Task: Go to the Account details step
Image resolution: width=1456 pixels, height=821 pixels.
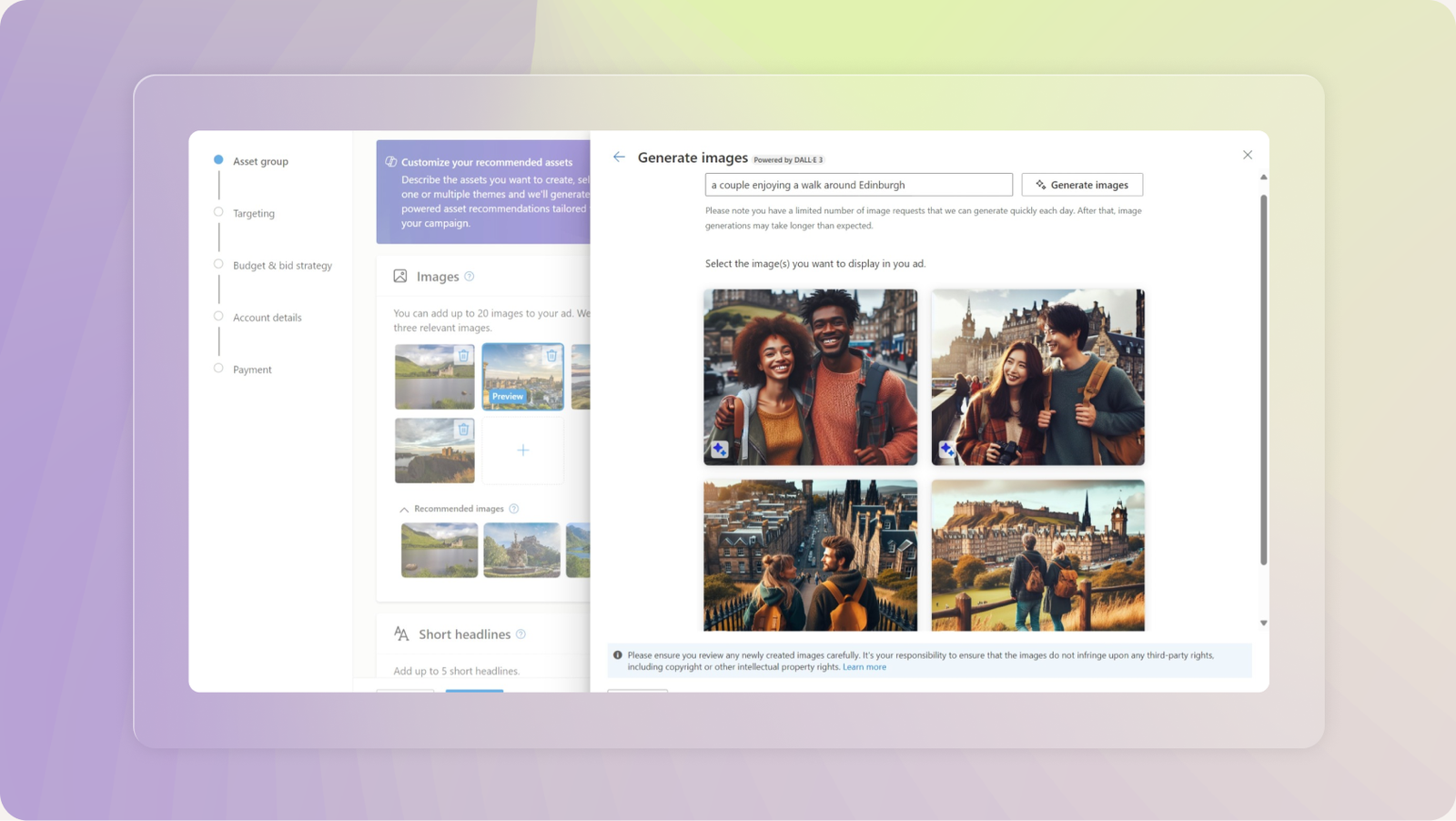Action: click(x=218, y=315)
